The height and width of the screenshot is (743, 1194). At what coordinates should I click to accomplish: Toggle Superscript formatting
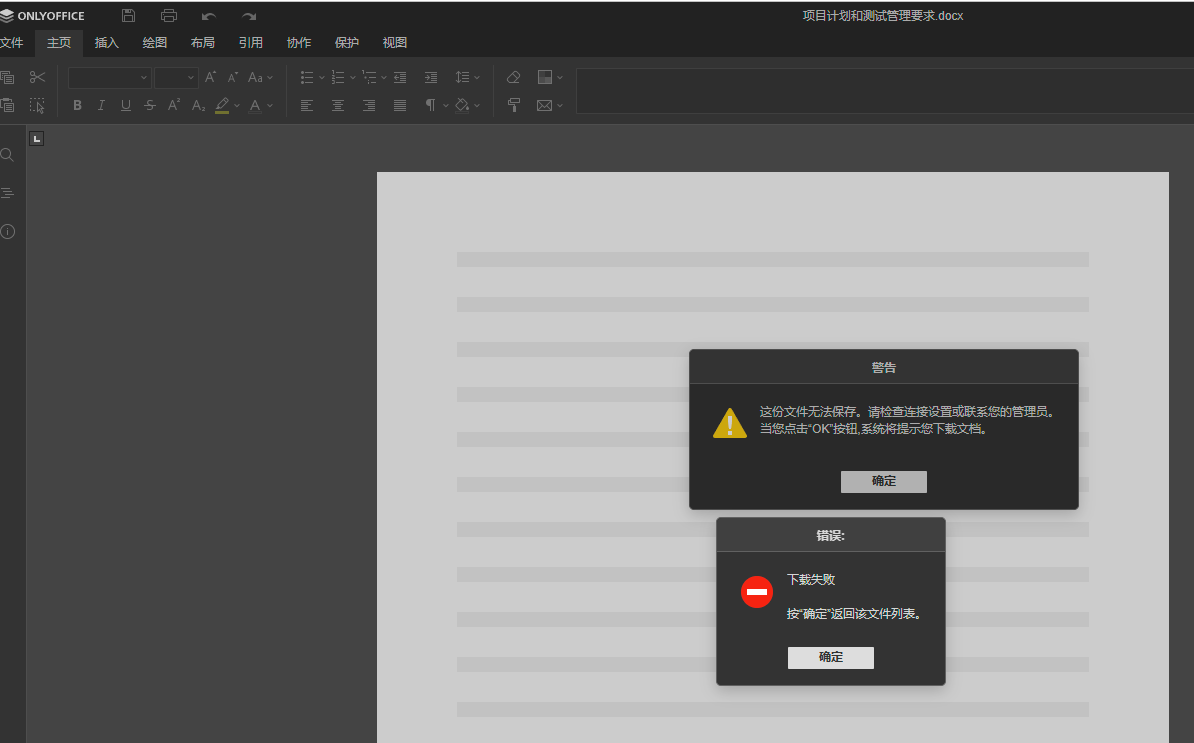174,105
